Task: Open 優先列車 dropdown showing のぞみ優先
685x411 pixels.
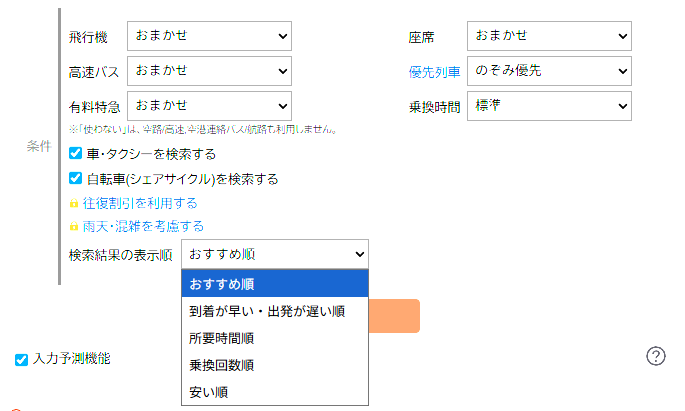Action: (x=549, y=71)
